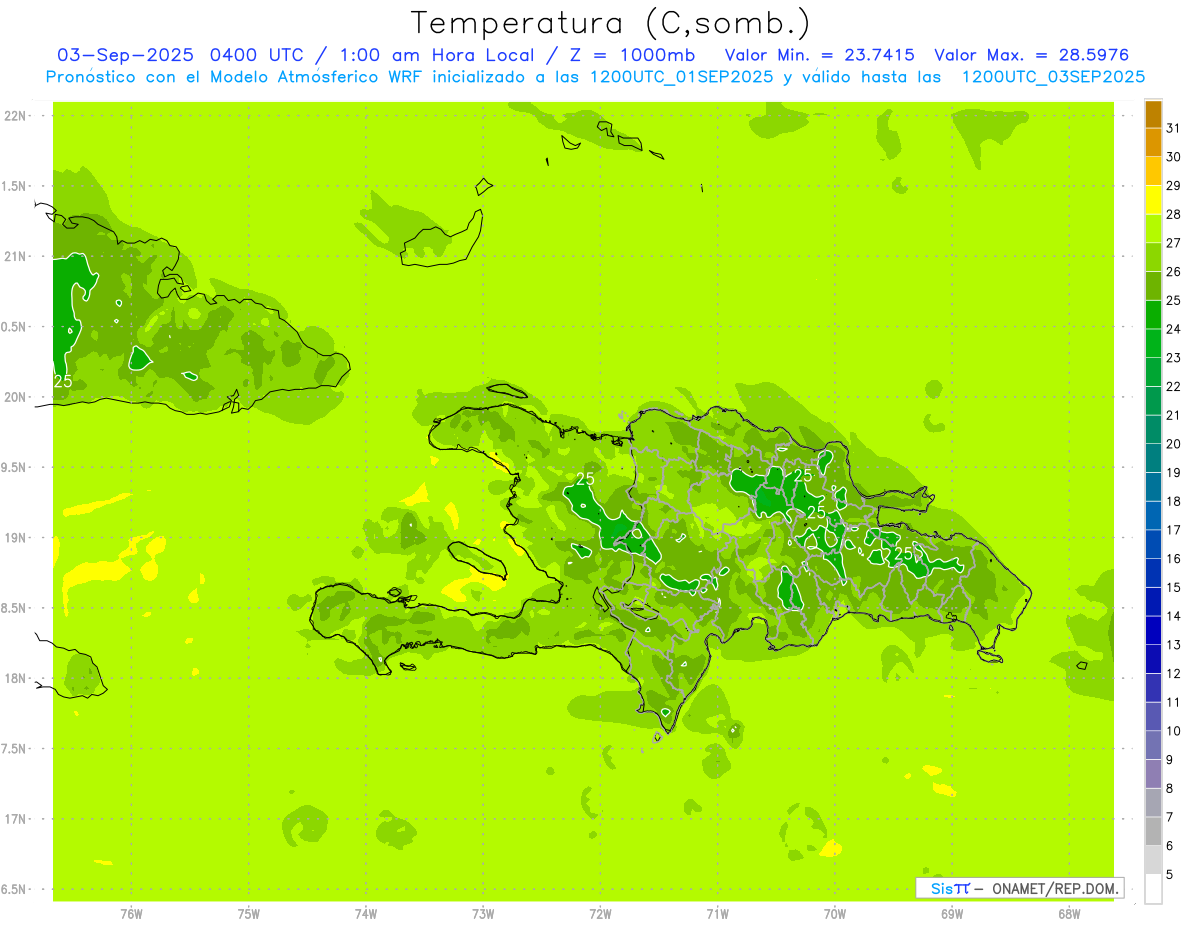Click the '5' legend value
1200x927 pixels.
click(x=1170, y=875)
